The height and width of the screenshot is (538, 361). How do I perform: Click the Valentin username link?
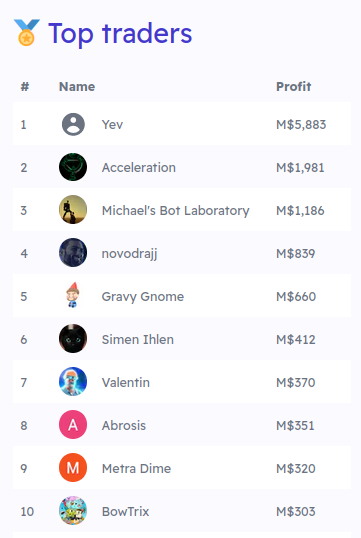point(126,382)
